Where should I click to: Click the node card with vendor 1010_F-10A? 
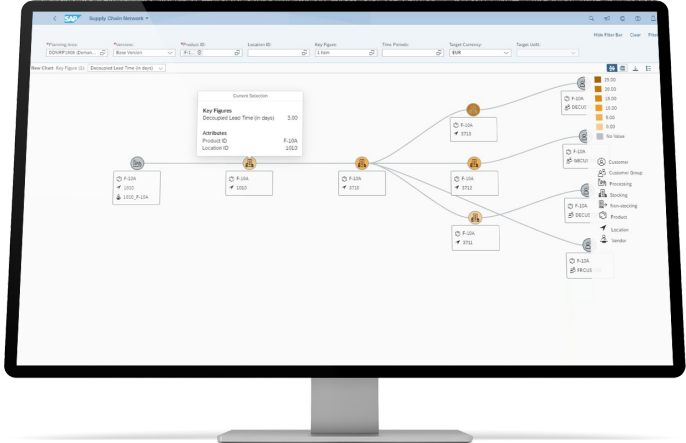point(136,188)
